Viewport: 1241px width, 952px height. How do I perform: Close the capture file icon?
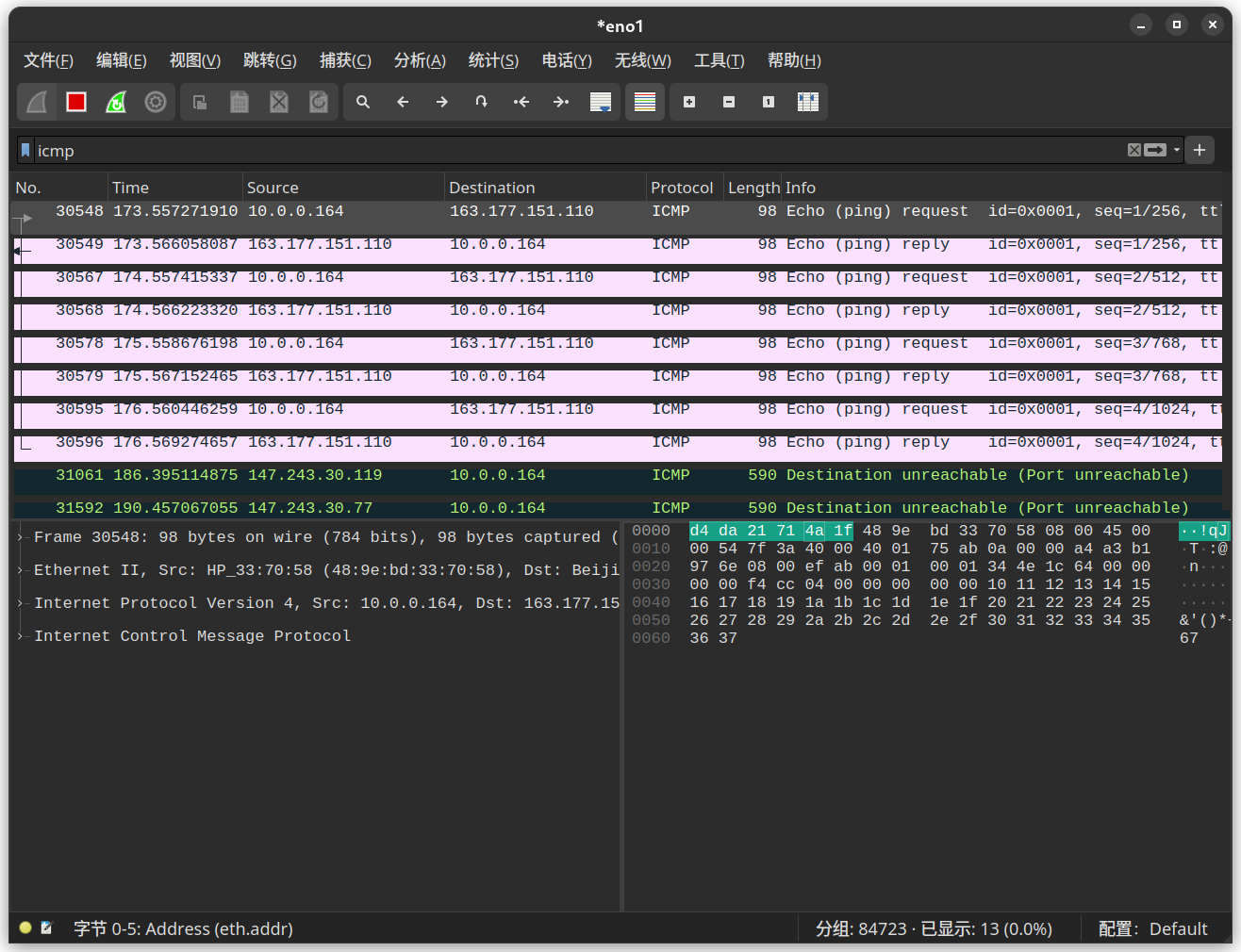[279, 102]
